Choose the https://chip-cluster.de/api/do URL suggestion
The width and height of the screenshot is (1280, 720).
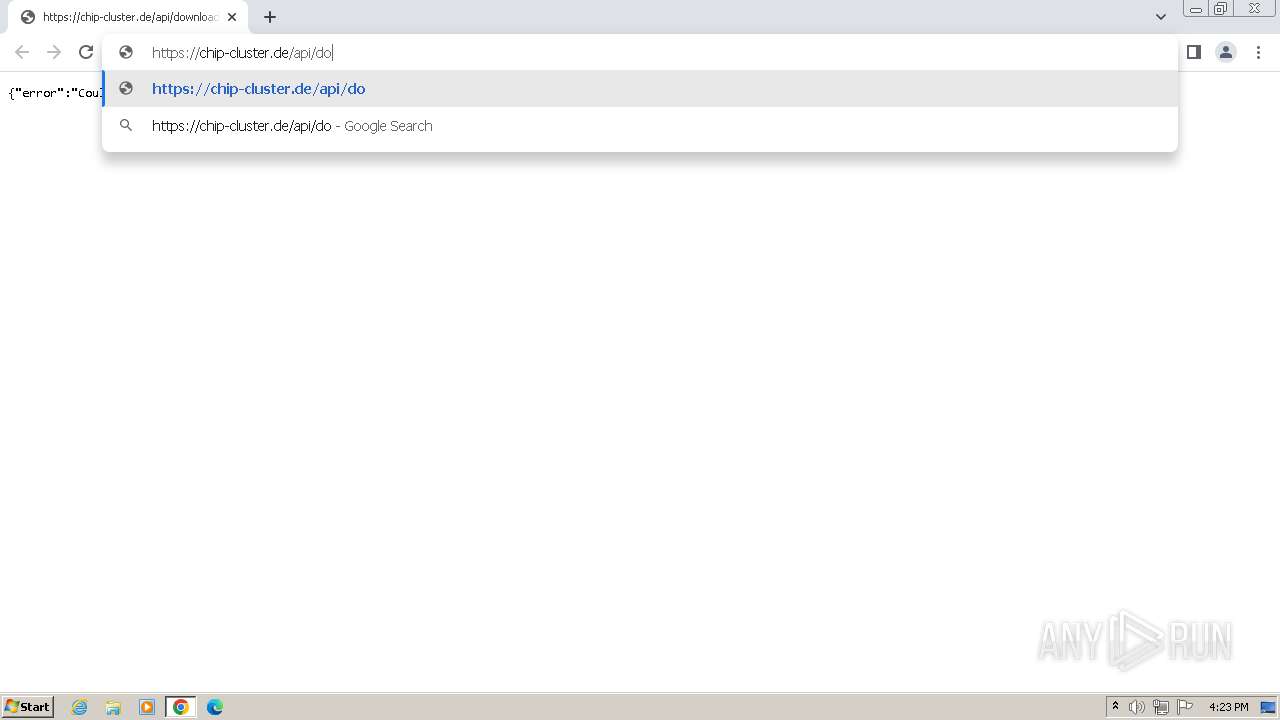click(x=640, y=89)
